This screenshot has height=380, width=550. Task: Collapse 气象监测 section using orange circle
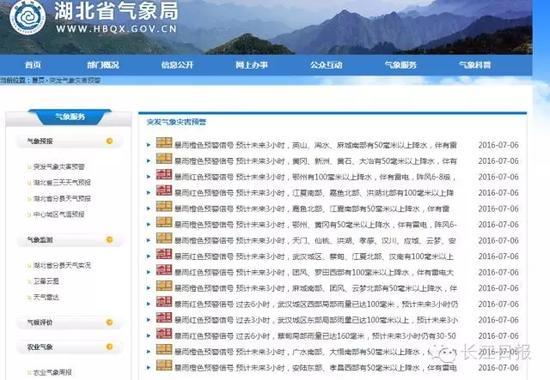click(109, 240)
